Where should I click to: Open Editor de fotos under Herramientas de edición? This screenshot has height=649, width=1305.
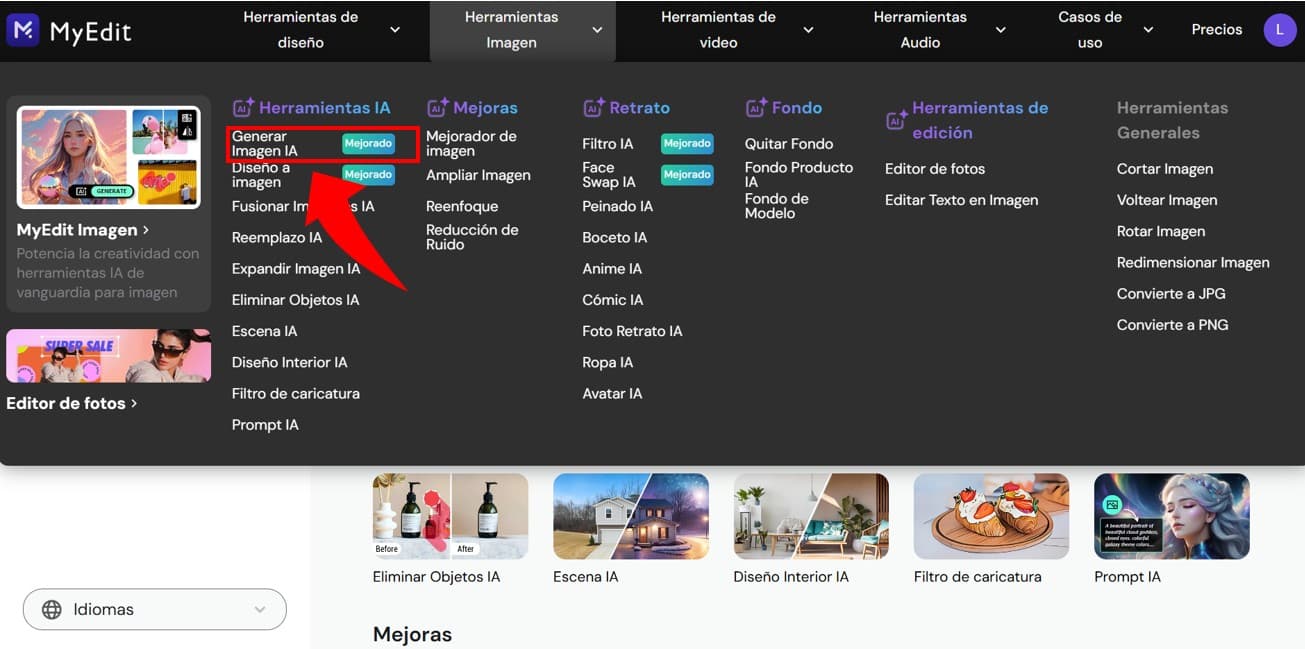935,169
